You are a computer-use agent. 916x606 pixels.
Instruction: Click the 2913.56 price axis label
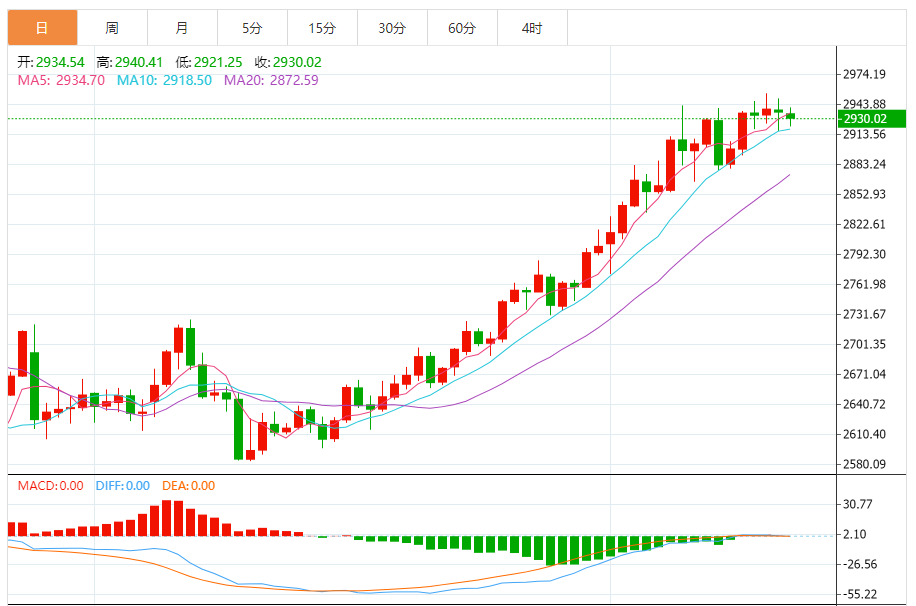click(x=864, y=134)
